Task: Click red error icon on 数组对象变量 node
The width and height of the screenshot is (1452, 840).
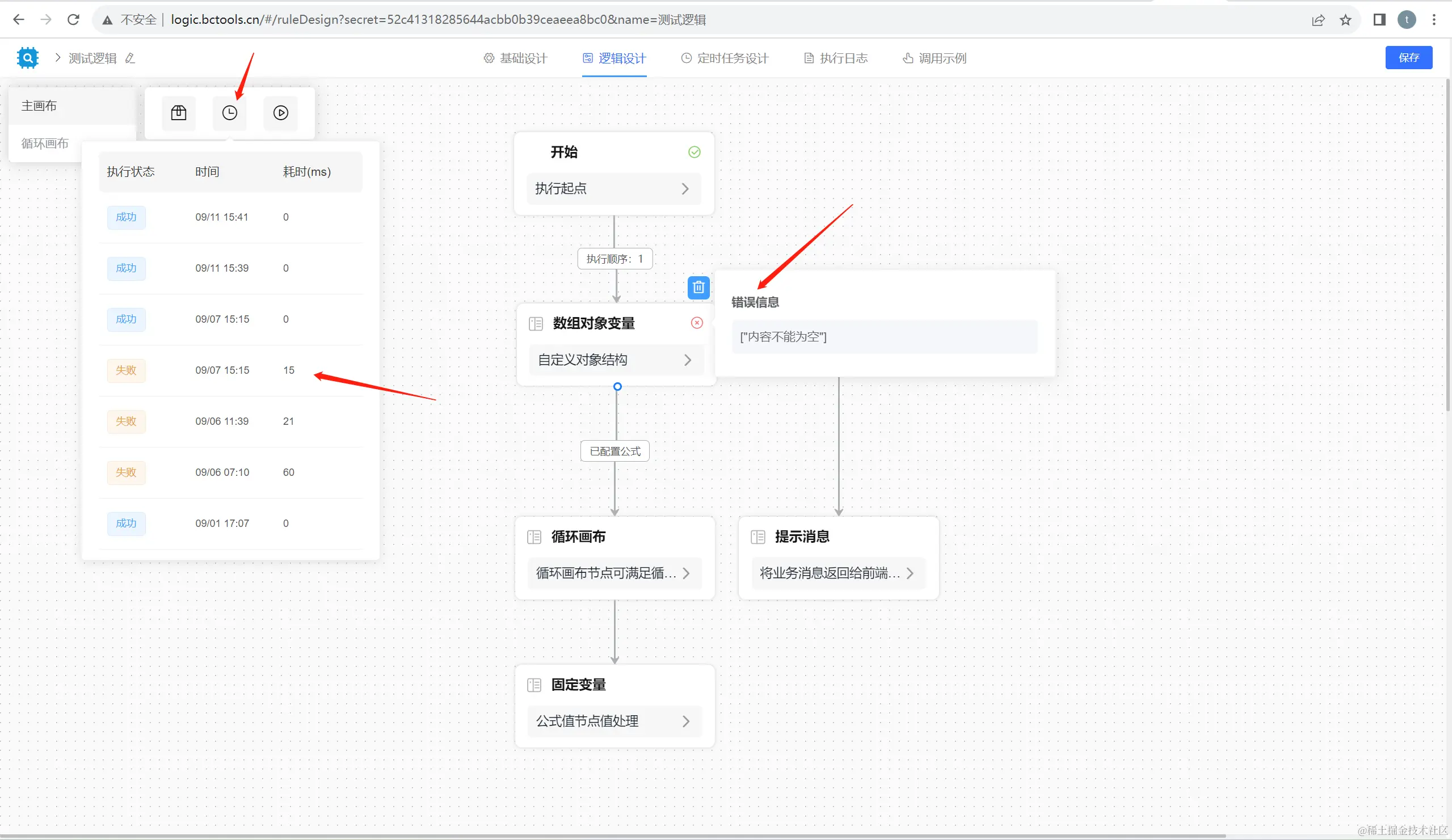Action: pyautogui.click(x=697, y=323)
